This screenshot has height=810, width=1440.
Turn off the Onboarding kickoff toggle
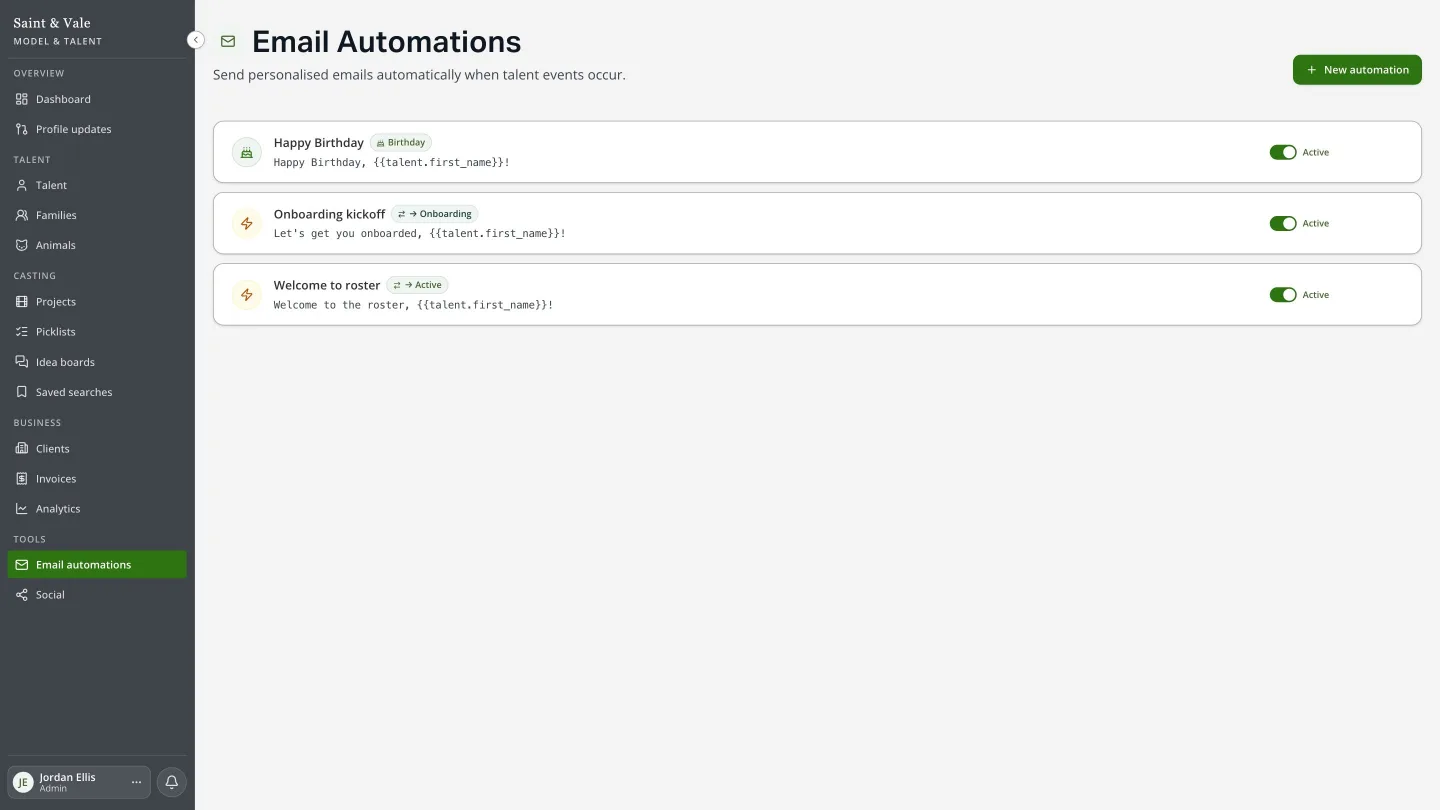(1283, 223)
